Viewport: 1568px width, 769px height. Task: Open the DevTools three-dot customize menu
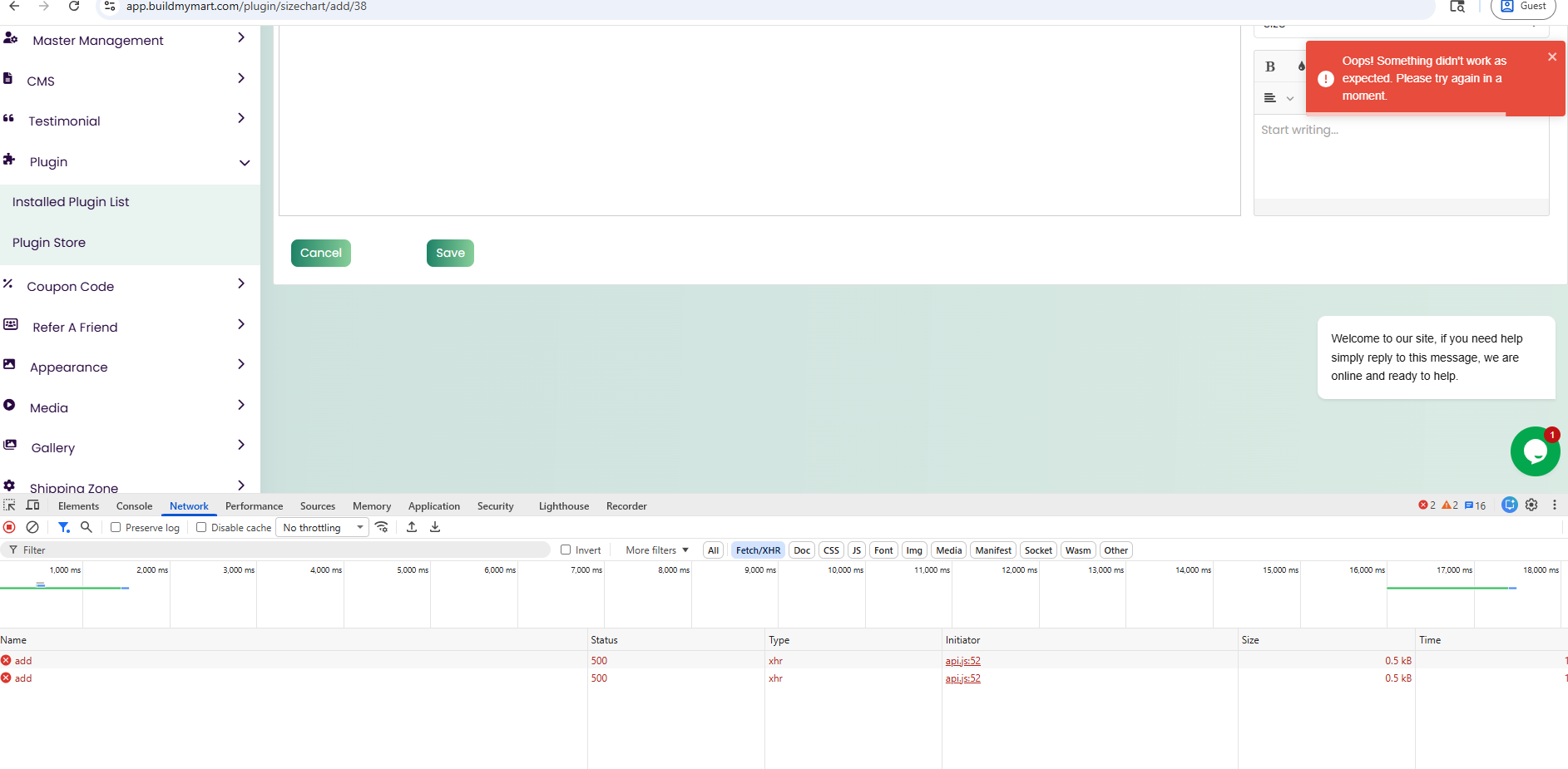click(1555, 505)
